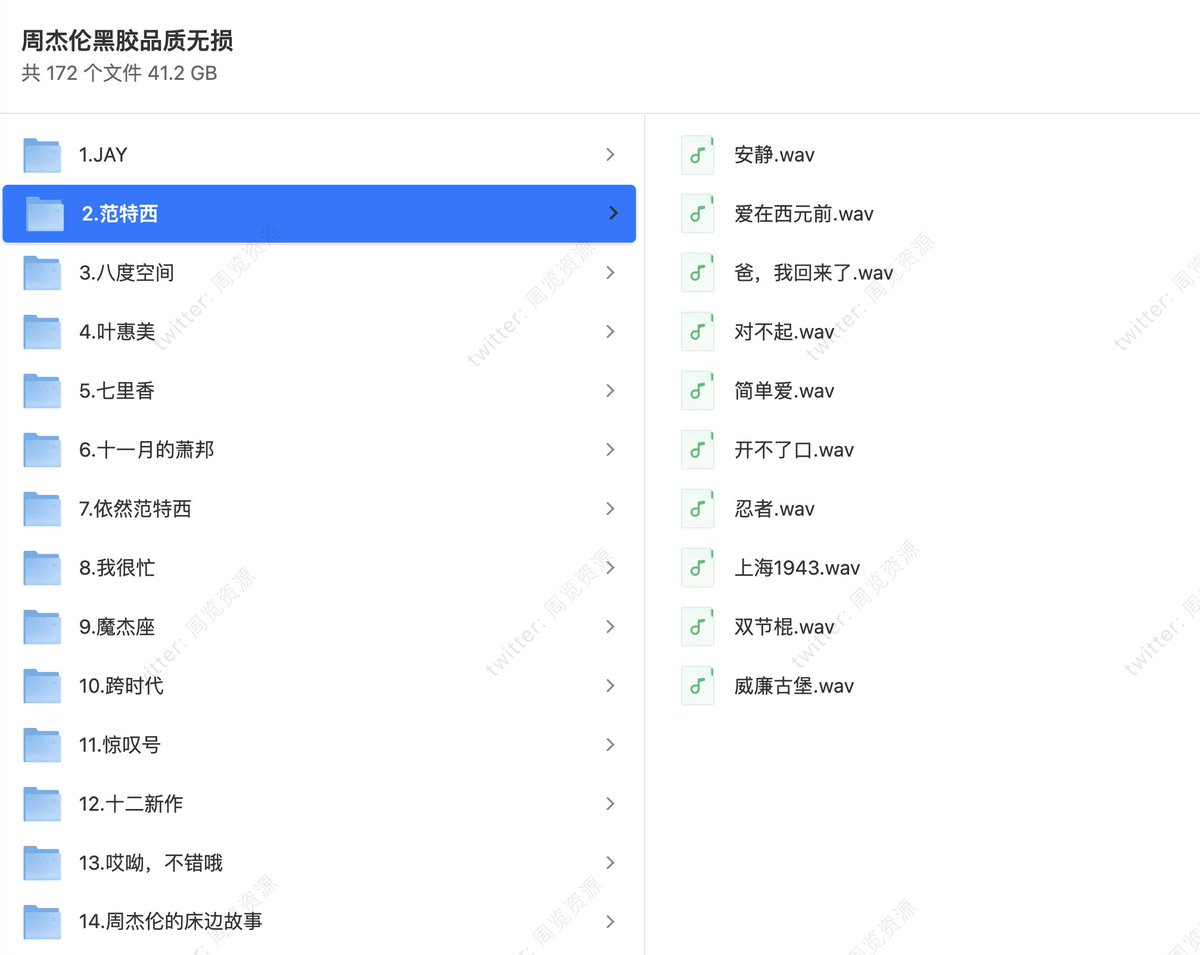The width and height of the screenshot is (1200, 955).
Task: Click the audio icon of 爱在西元前.wav
Action: click(698, 214)
